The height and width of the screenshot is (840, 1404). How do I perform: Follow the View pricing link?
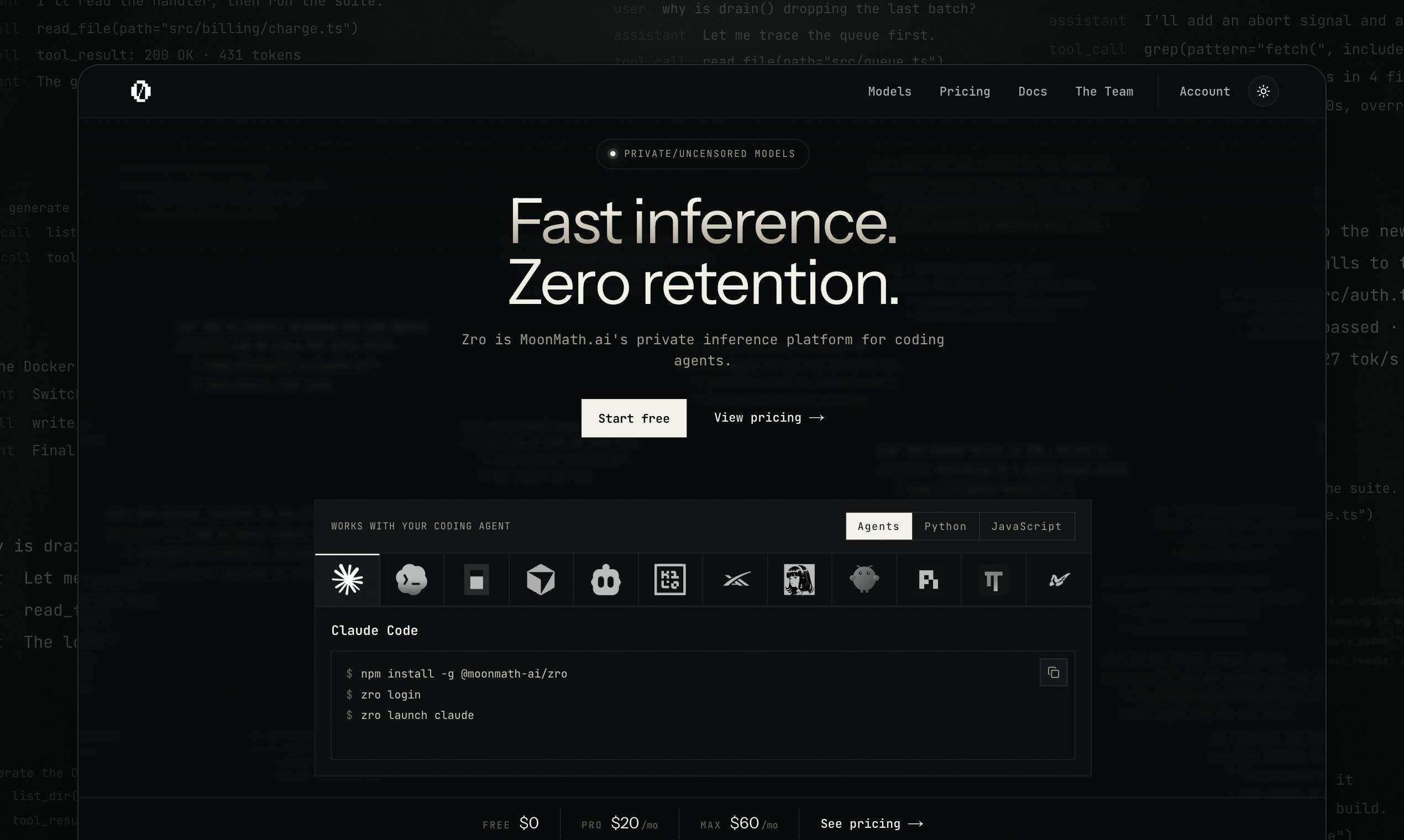[x=769, y=418]
